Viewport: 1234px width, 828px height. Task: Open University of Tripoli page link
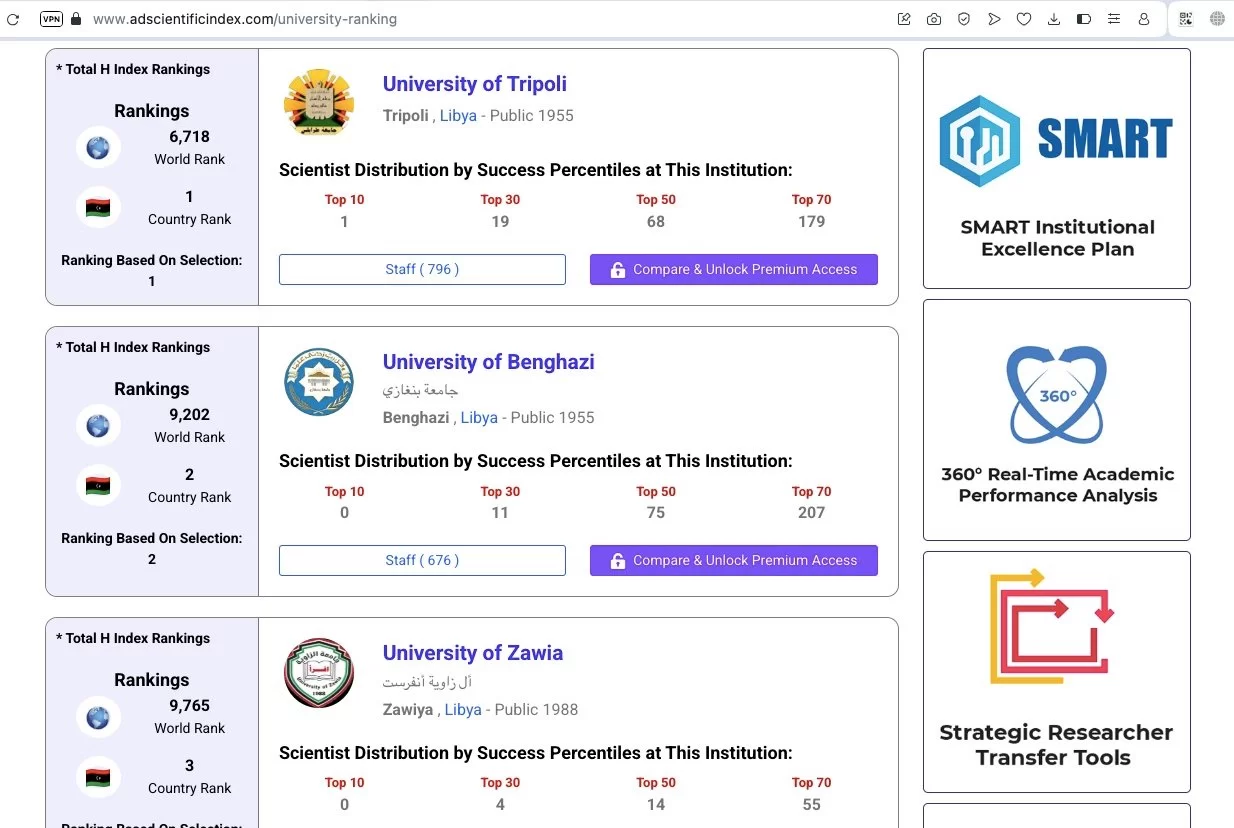pos(474,84)
